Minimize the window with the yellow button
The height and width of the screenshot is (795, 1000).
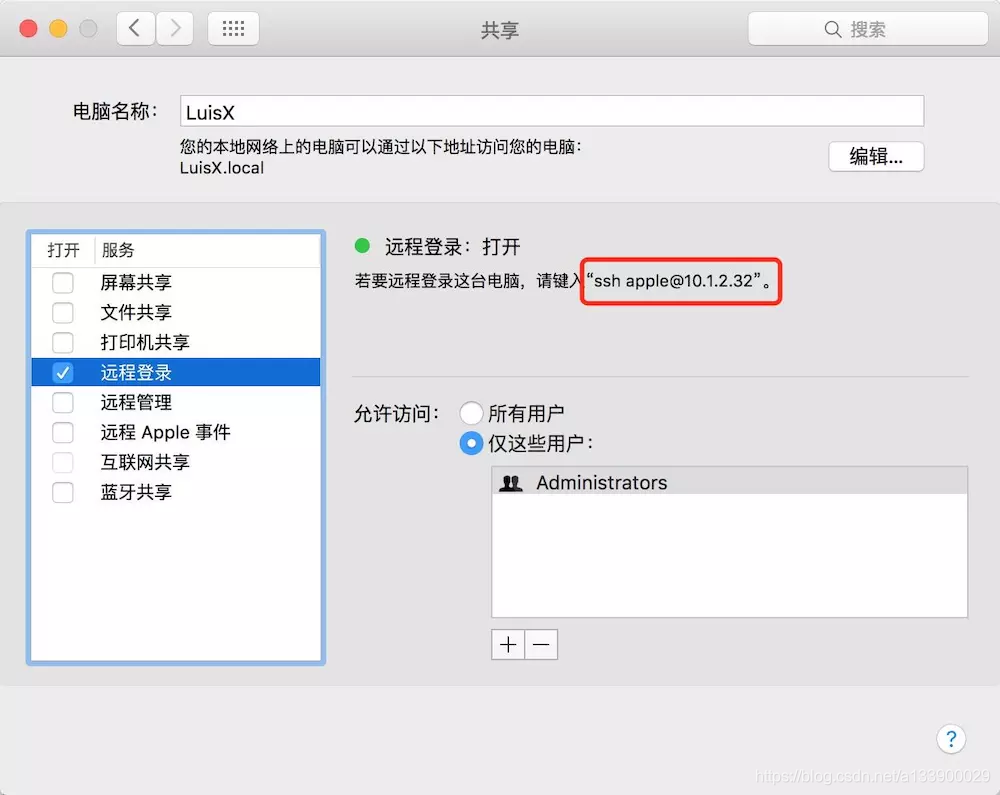[x=58, y=29]
